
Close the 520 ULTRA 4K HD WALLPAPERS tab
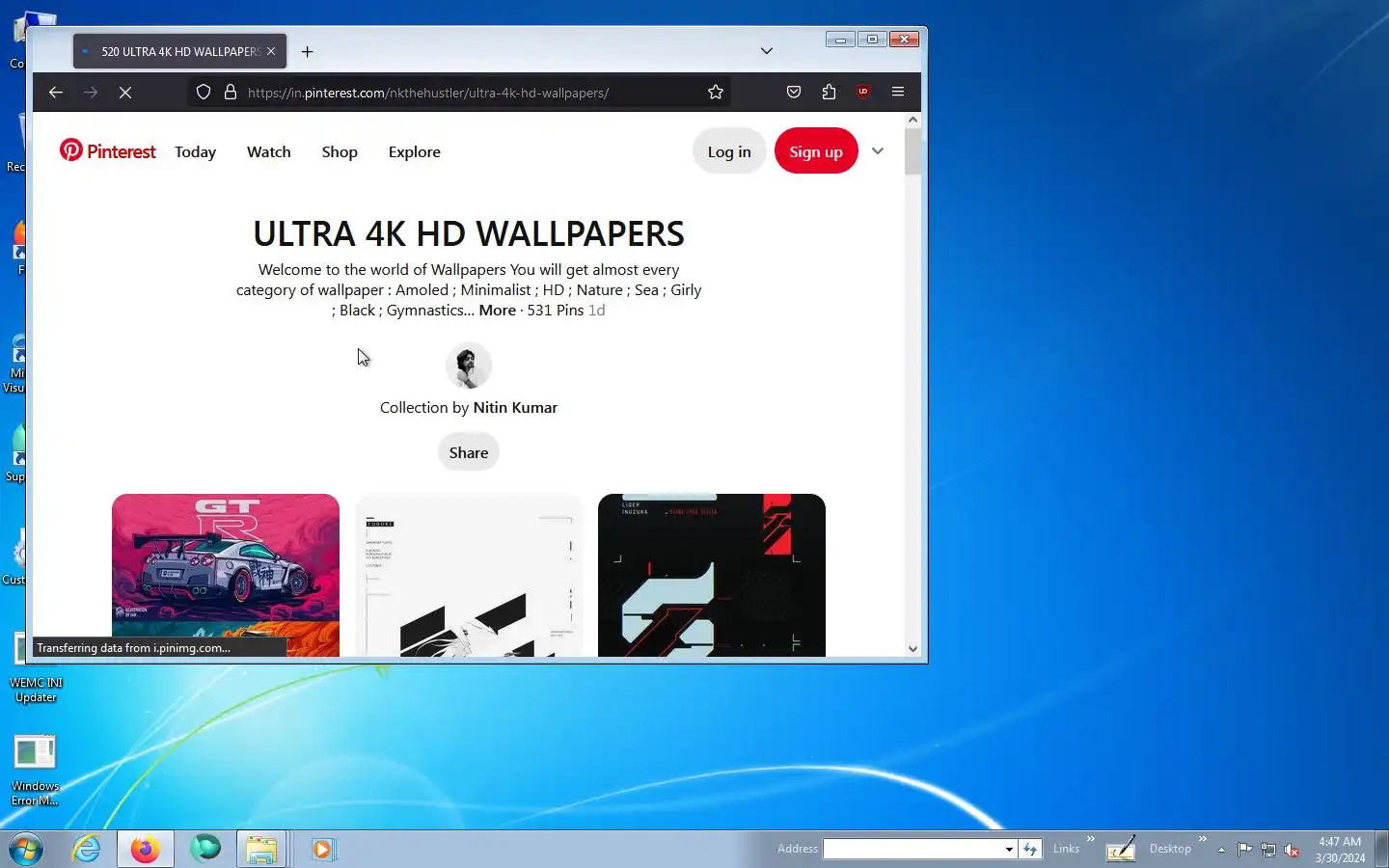[271, 52]
